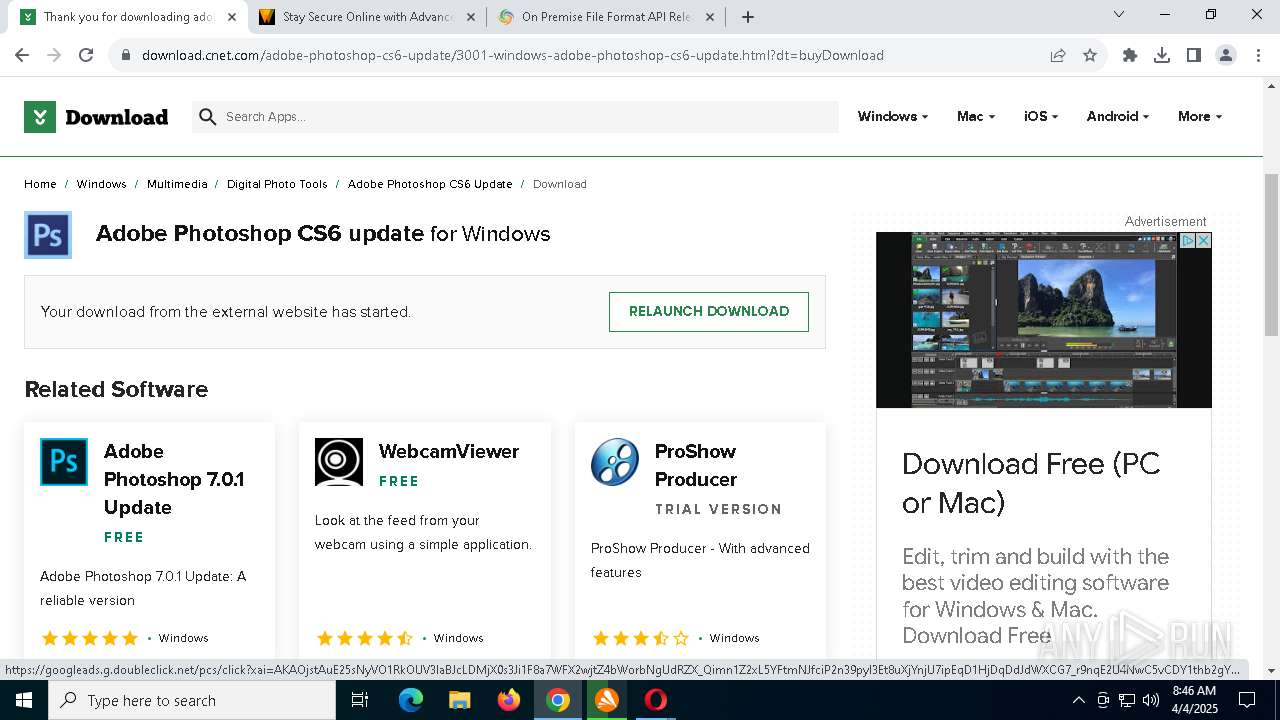This screenshot has width=1280, height=720.
Task: Open the AdChoices icon on the ad
Action: tap(1188, 240)
